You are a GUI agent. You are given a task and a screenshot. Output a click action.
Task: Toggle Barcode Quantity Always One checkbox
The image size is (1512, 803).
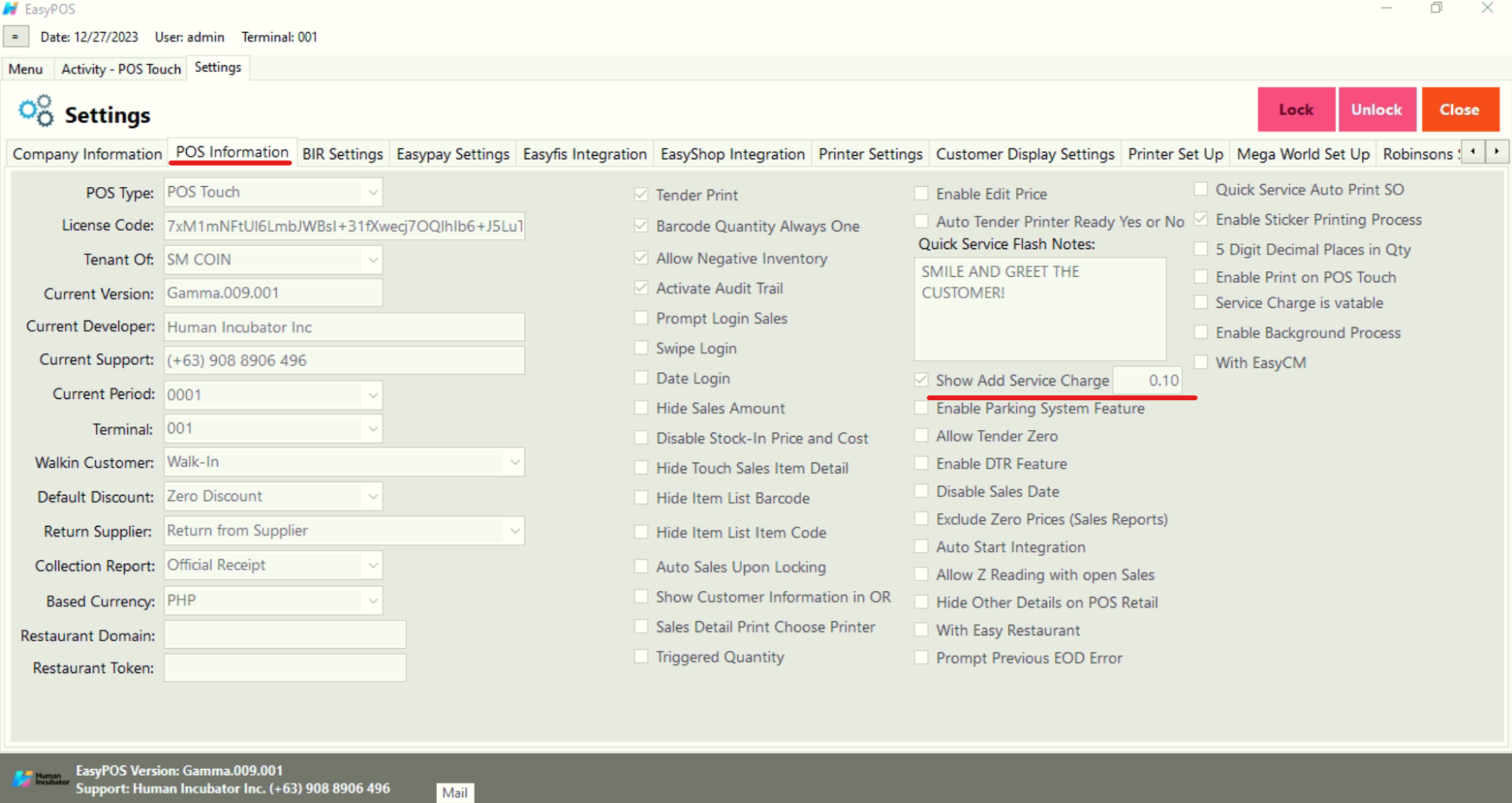641,226
